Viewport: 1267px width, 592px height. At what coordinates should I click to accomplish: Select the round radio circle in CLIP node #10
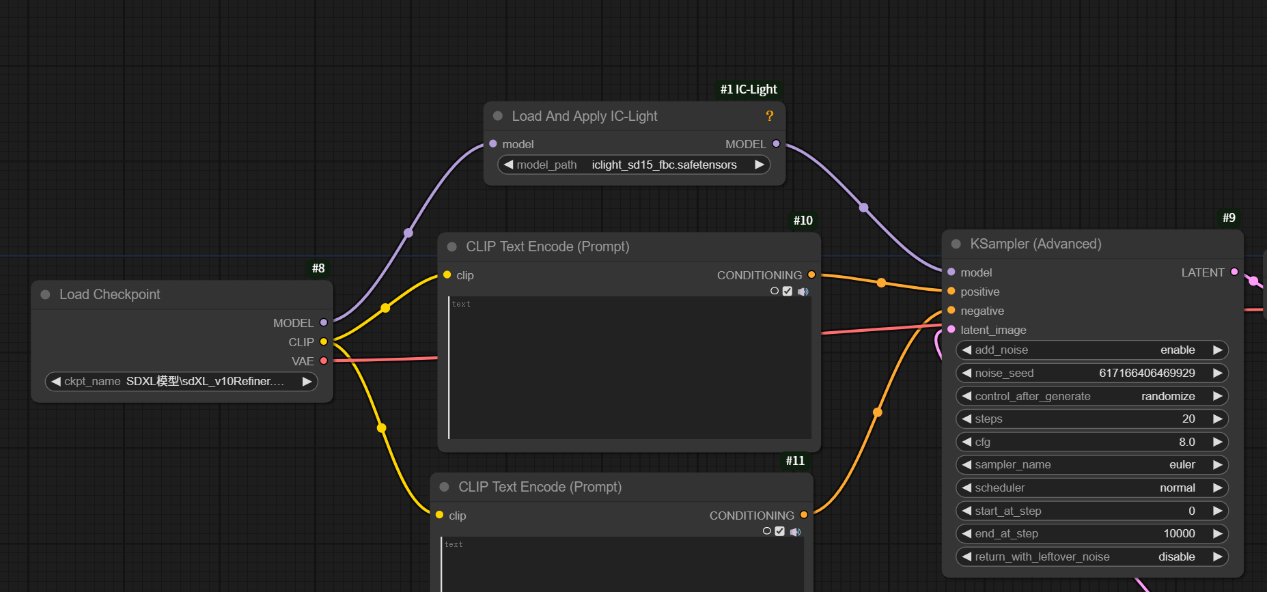point(774,292)
